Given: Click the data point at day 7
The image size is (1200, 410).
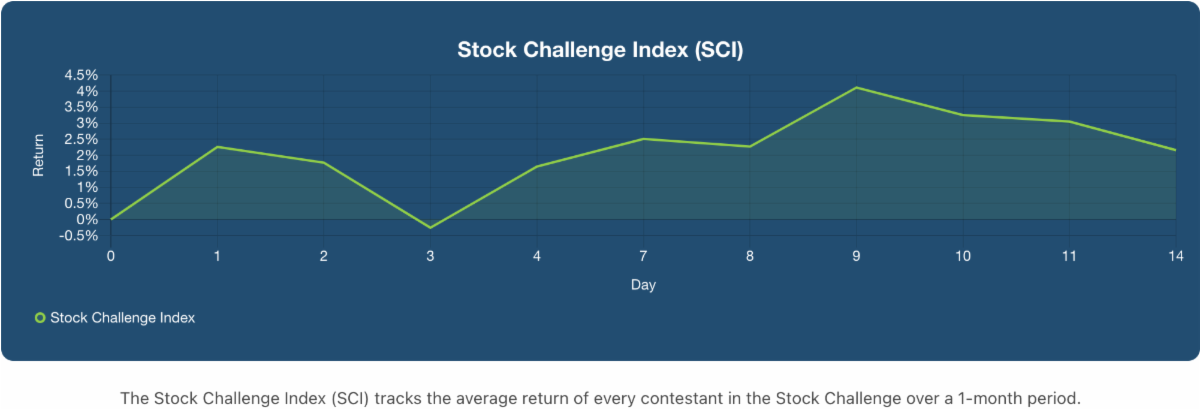Looking at the screenshot, I should tap(643, 139).
